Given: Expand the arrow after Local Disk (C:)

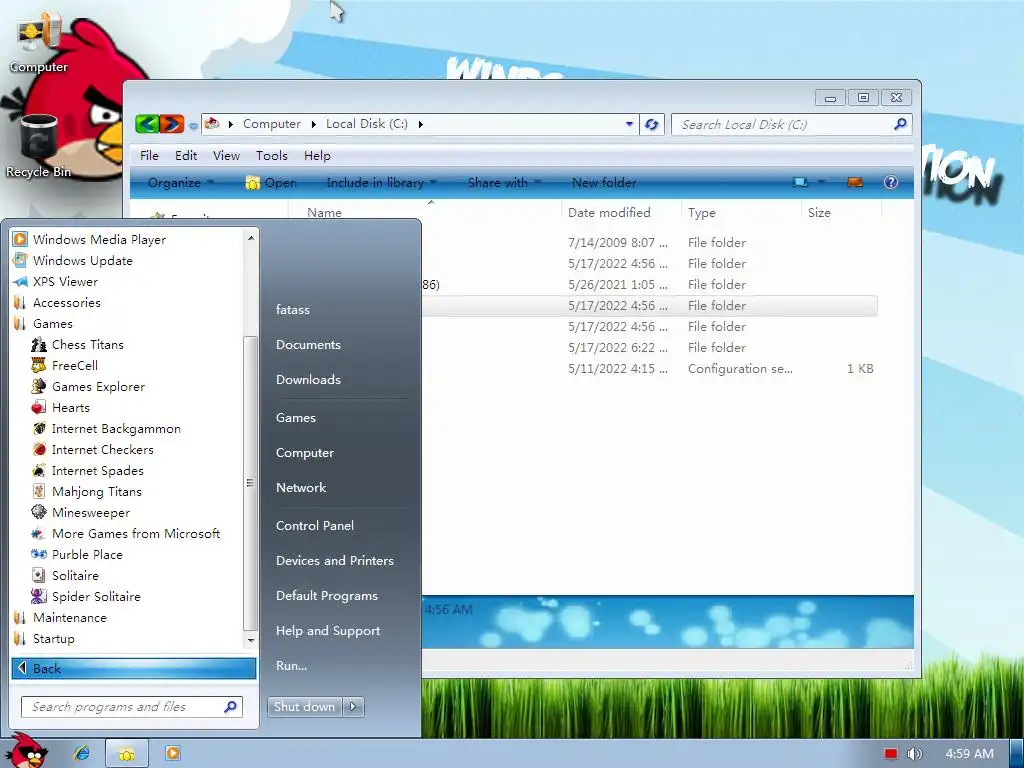Looking at the screenshot, I should pos(421,124).
